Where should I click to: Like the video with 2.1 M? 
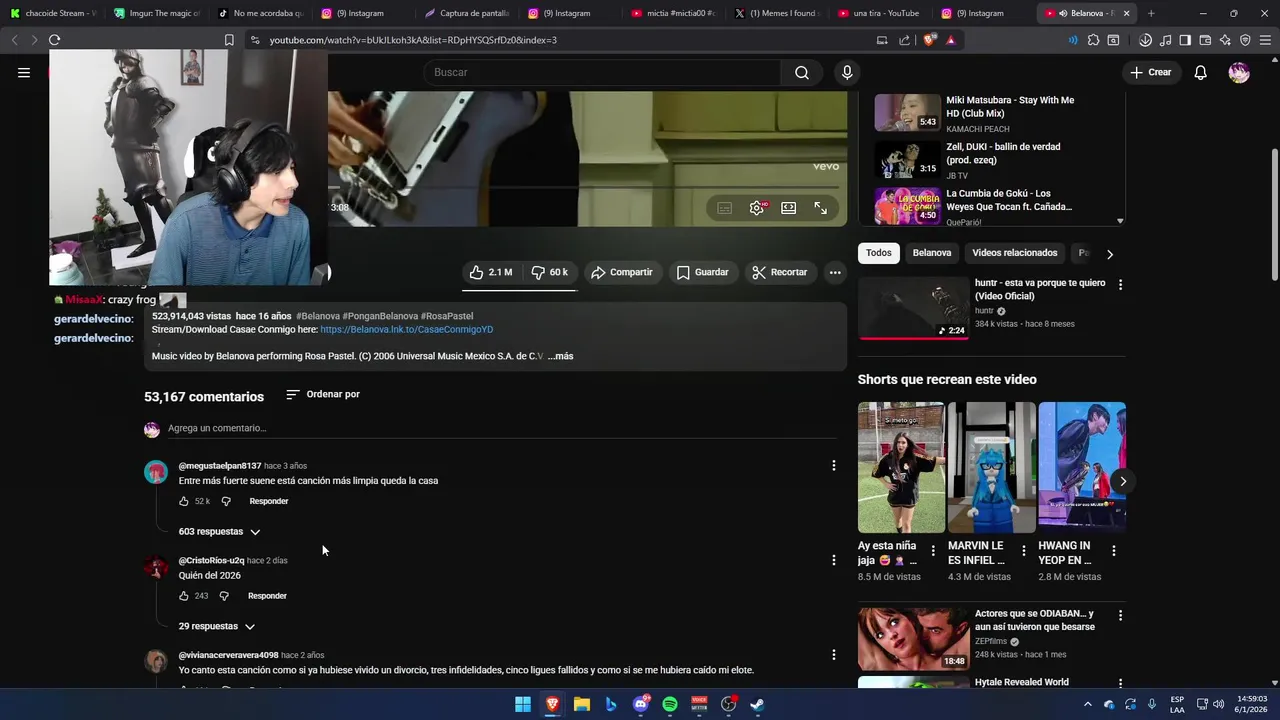(x=491, y=272)
